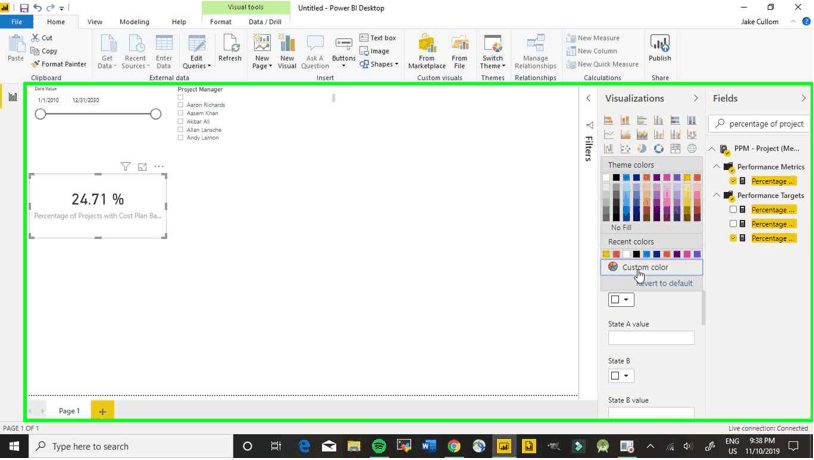Open the Edit Queries dropdown
814x460 pixels.
click(196, 52)
